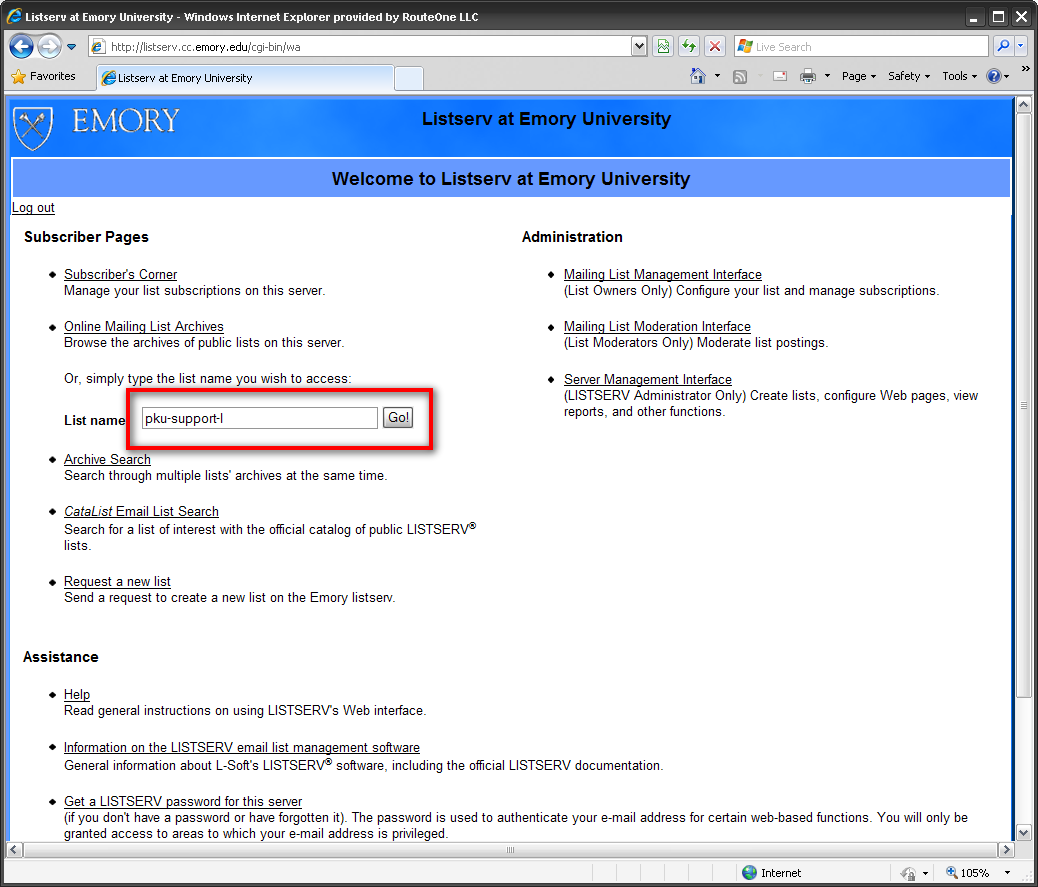
Task: Open the search provider dropdown
Action: point(1020,46)
